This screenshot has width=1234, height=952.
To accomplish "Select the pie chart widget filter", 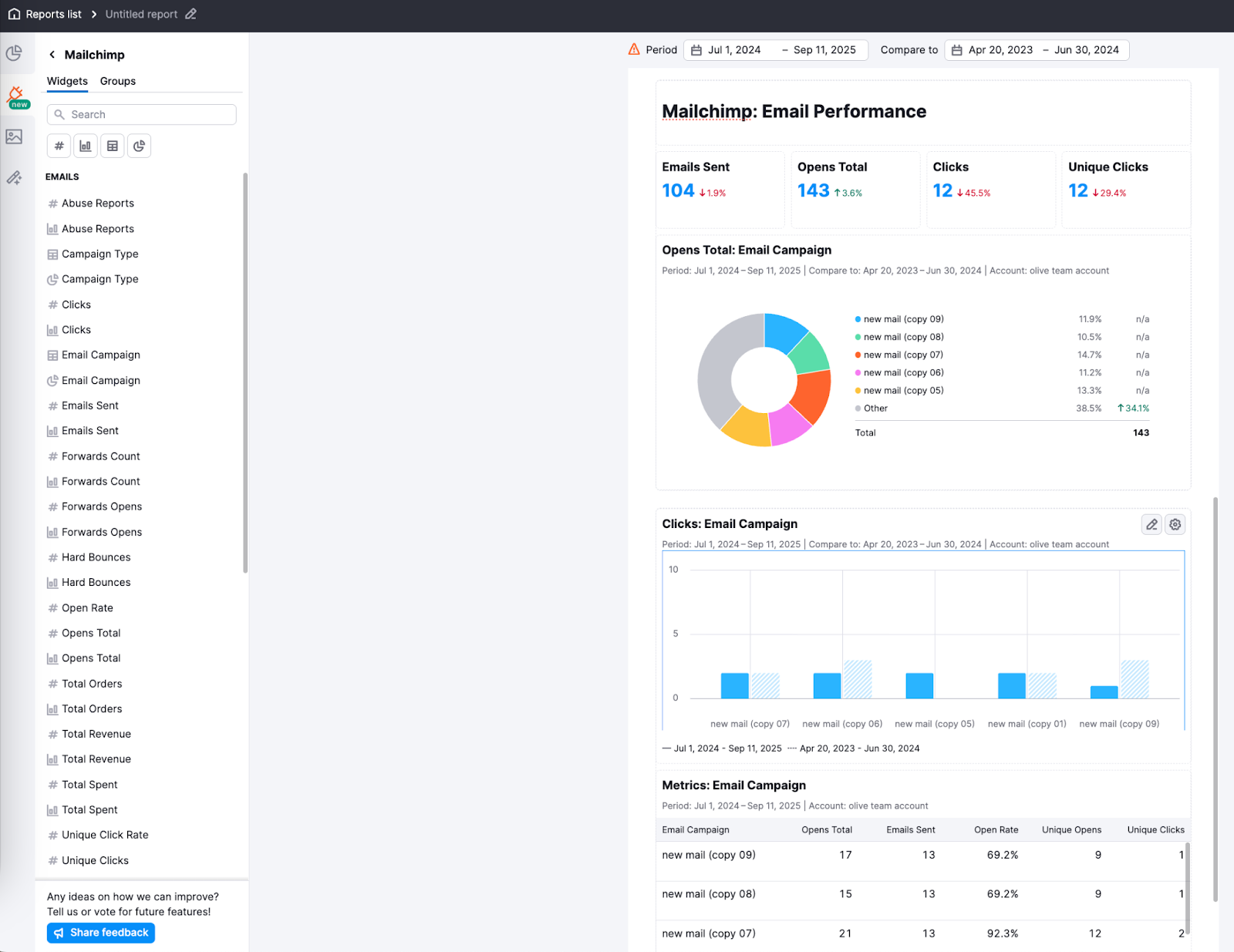I will pos(139,146).
